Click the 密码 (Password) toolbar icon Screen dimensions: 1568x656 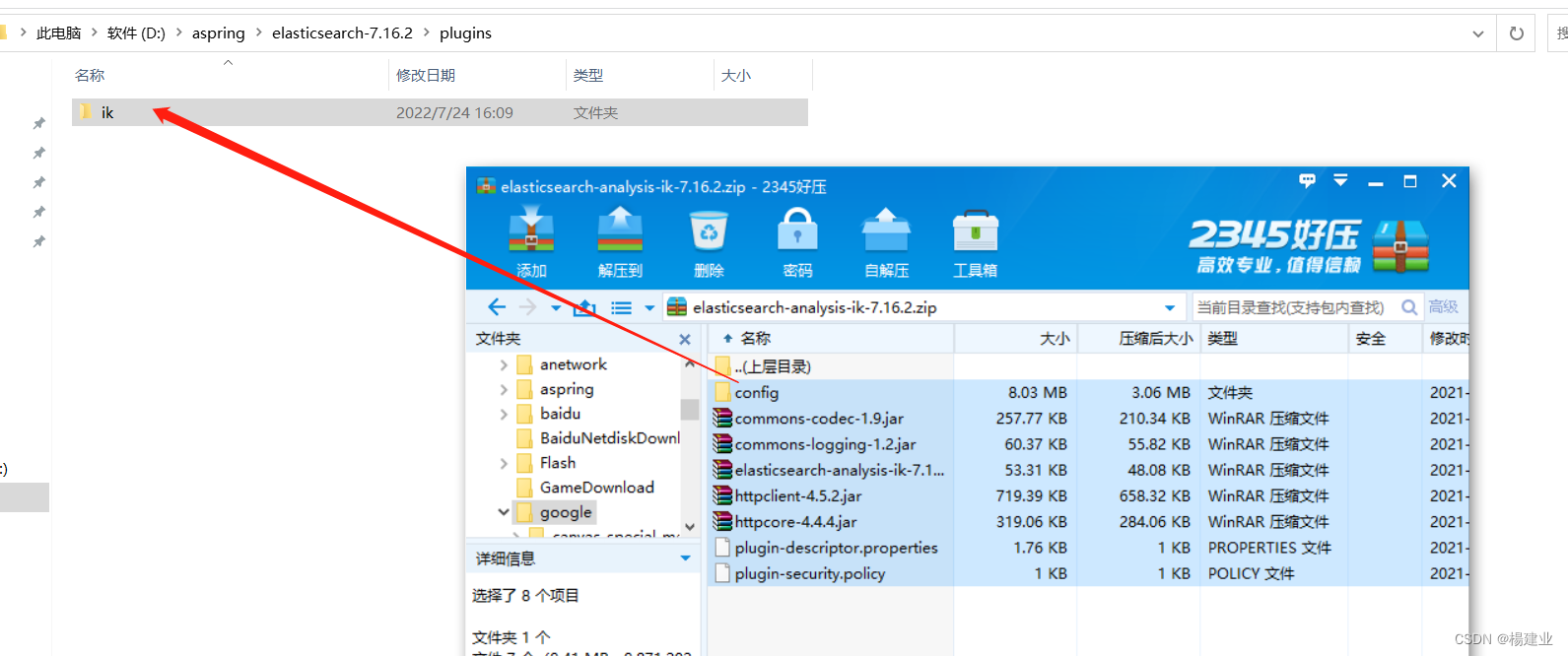click(797, 242)
